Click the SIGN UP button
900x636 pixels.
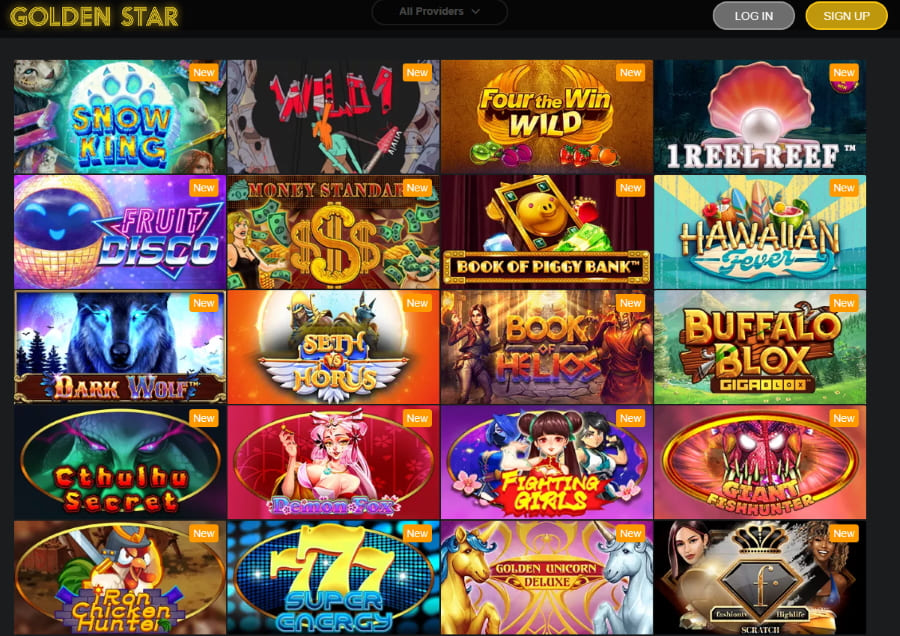click(847, 15)
